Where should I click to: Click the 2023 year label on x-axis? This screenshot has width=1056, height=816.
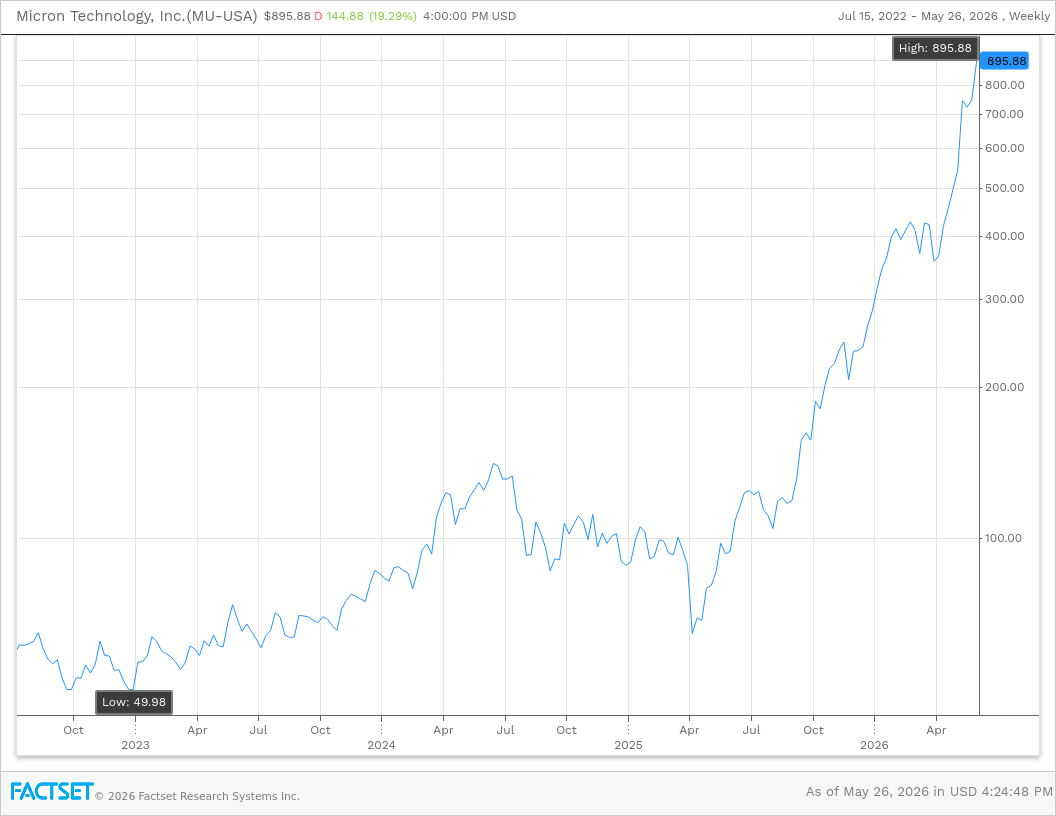click(x=135, y=745)
